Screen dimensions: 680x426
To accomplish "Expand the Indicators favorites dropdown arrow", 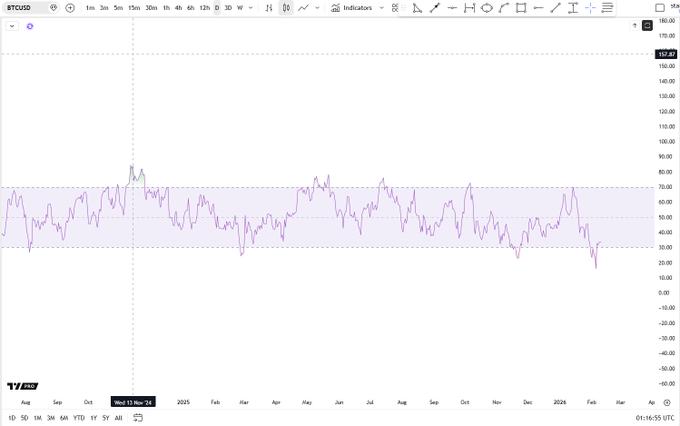I will point(381,8).
